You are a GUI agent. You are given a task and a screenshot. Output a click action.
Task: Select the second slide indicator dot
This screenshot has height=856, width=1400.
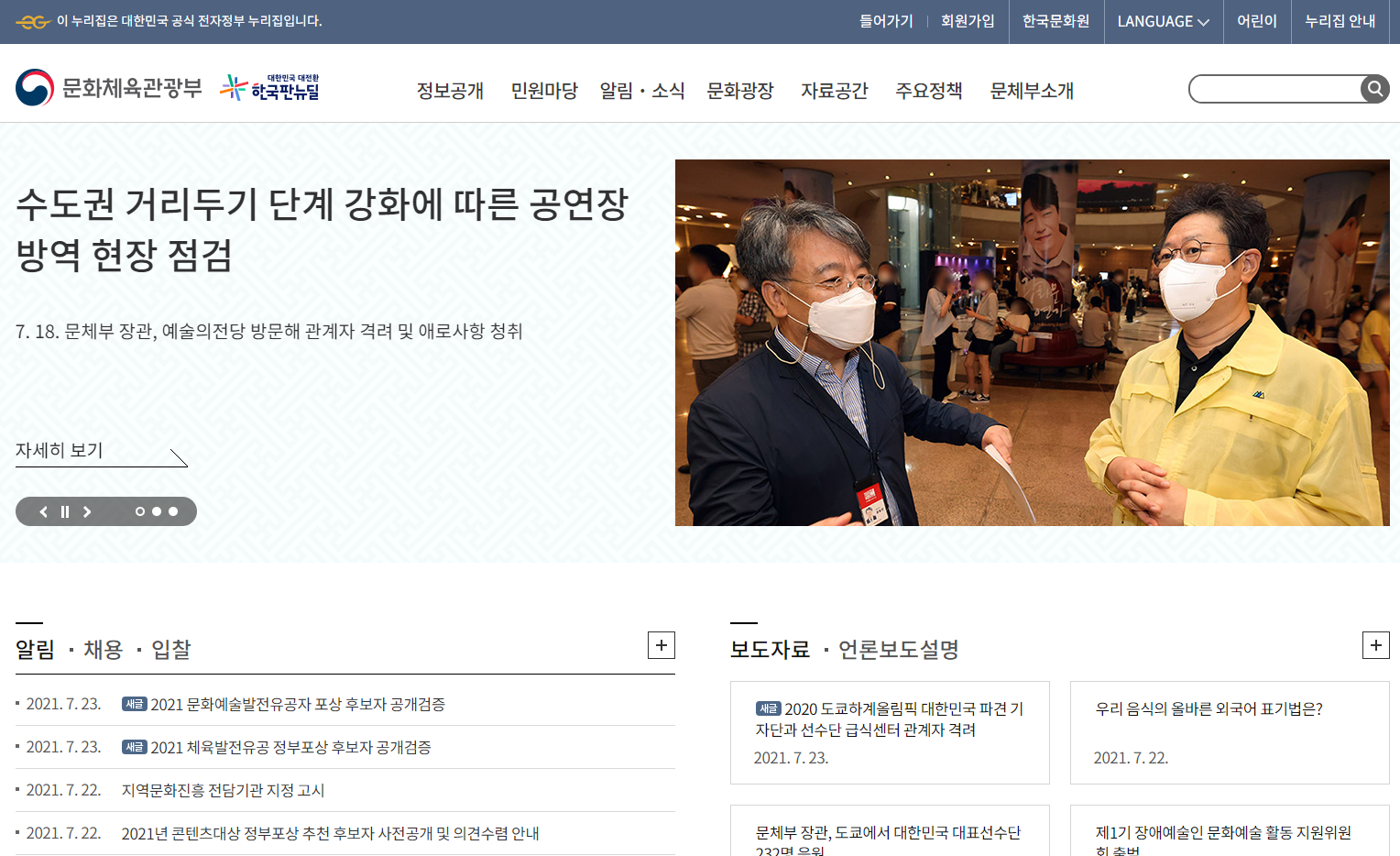pyautogui.click(x=157, y=511)
